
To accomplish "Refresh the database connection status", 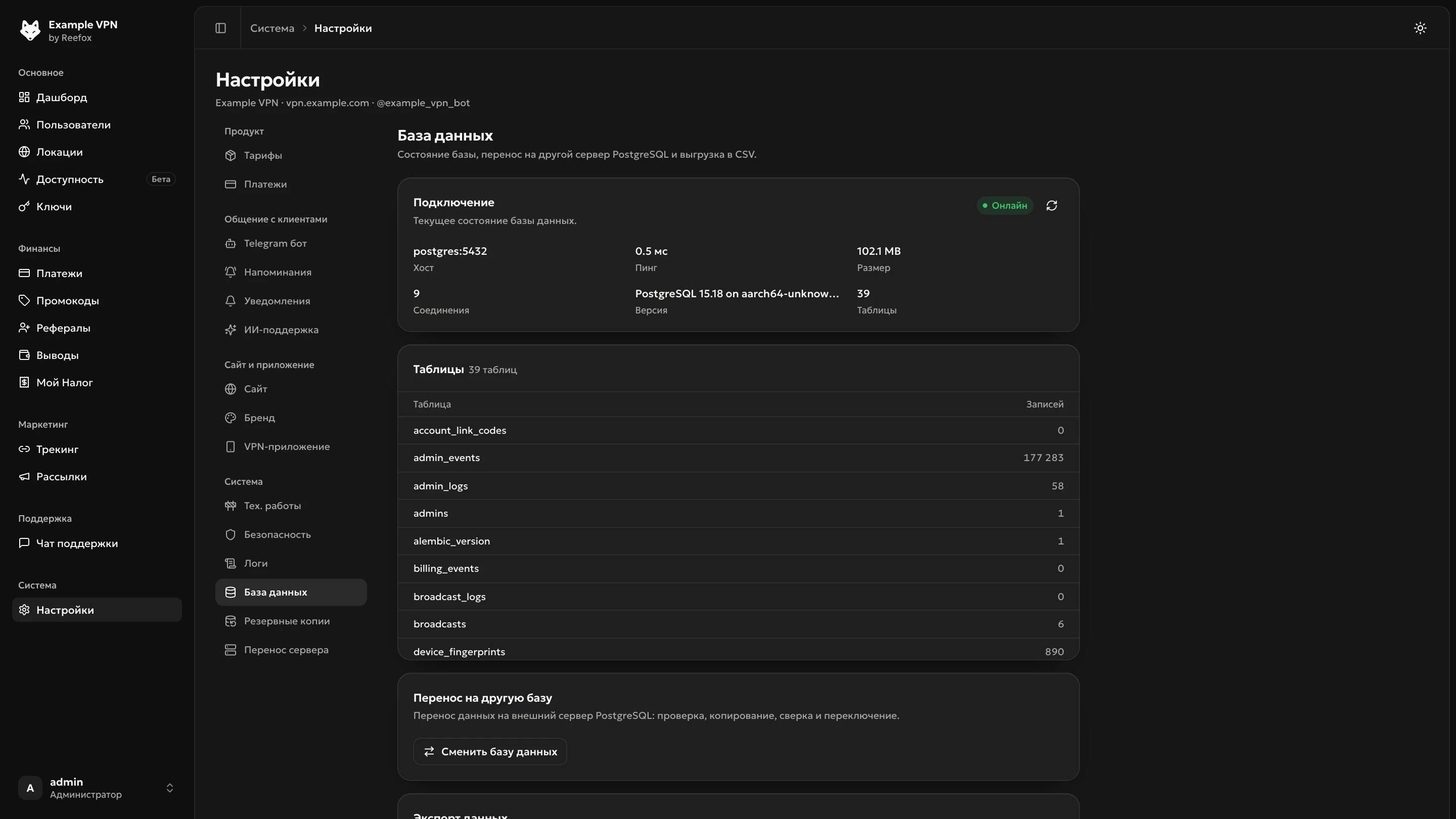I will tap(1052, 205).
